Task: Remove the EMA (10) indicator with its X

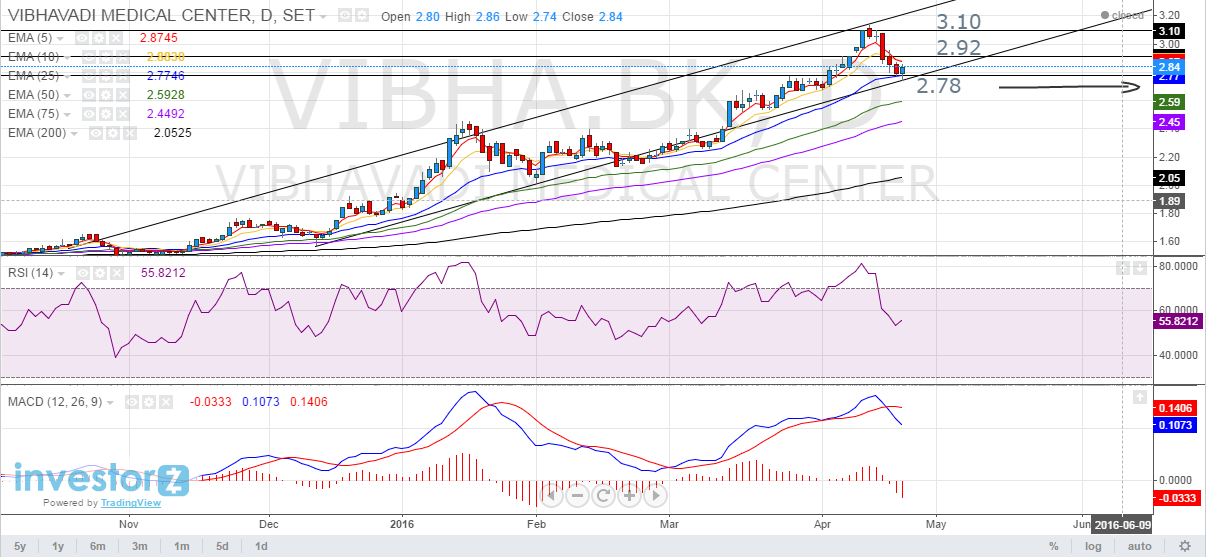Action: [x=123, y=57]
